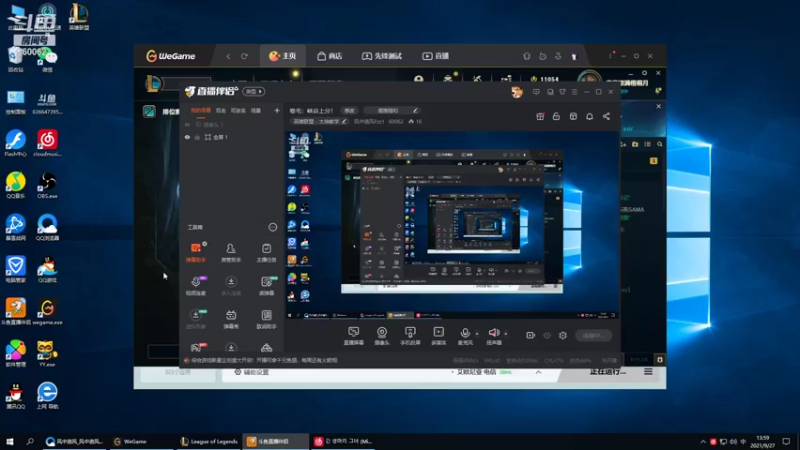Open cloudmusic desktop shortcut

tap(47, 143)
